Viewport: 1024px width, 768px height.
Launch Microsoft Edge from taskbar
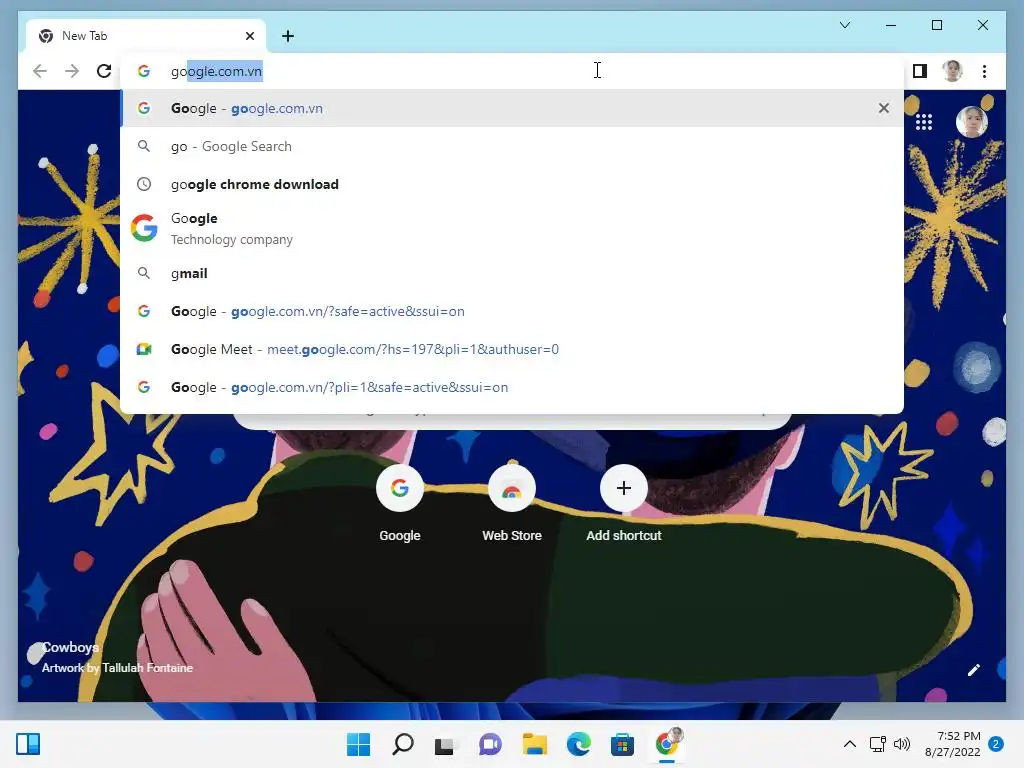(578, 744)
